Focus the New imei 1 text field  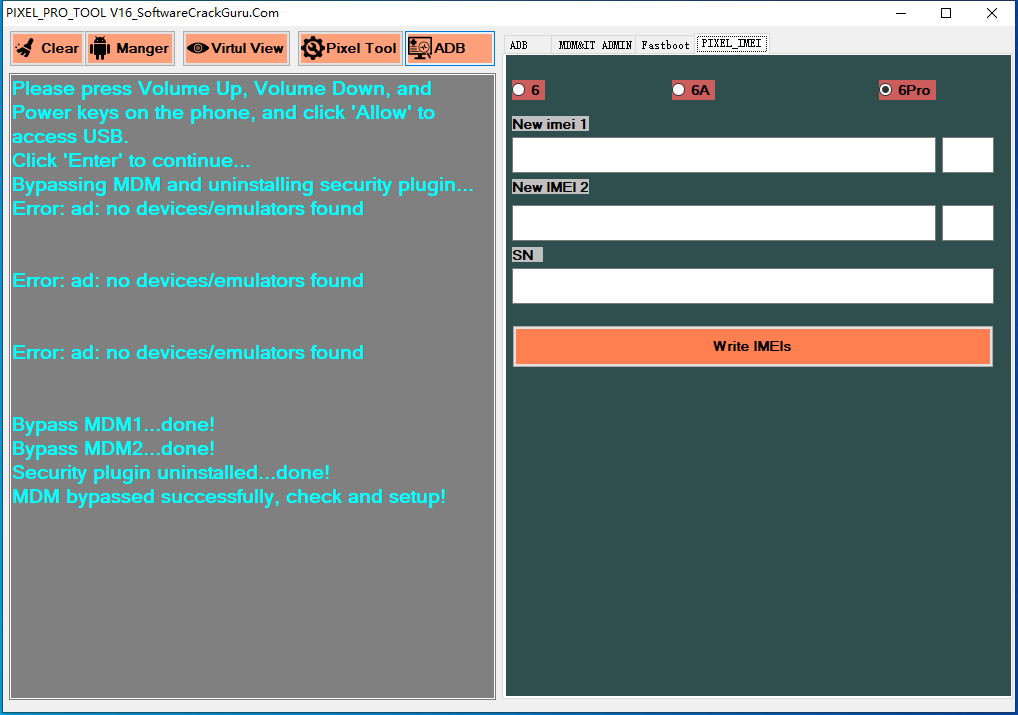(723, 155)
